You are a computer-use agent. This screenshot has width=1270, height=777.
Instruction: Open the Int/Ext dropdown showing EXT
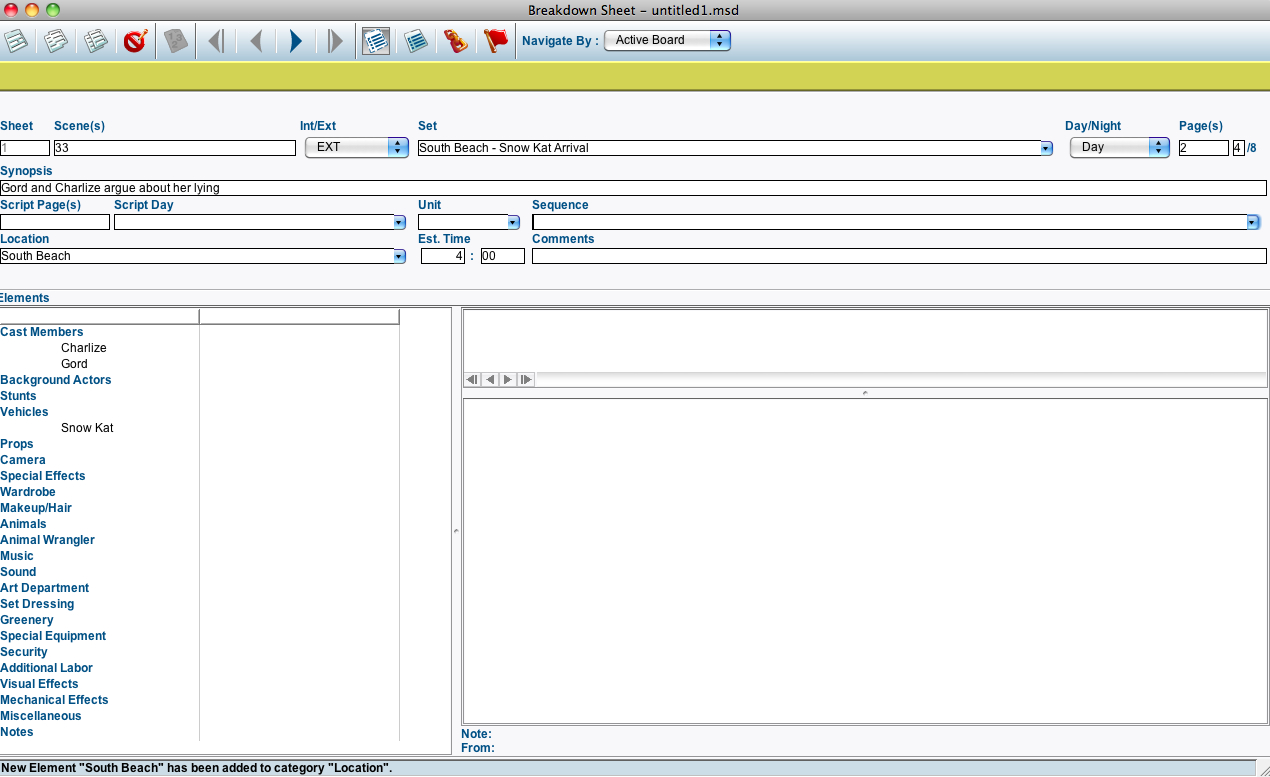[x=357, y=147]
